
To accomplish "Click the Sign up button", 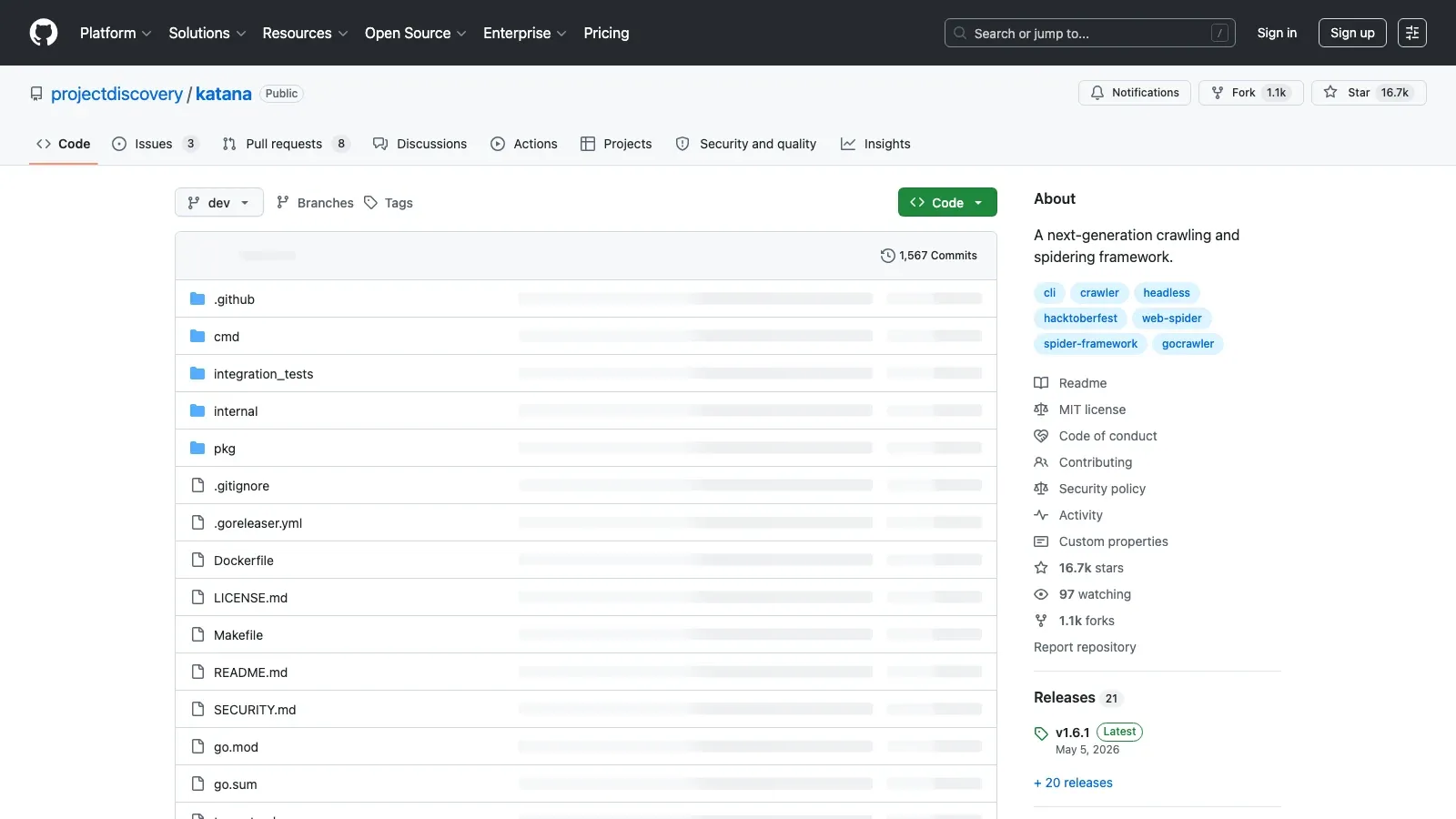I will click(x=1352, y=33).
